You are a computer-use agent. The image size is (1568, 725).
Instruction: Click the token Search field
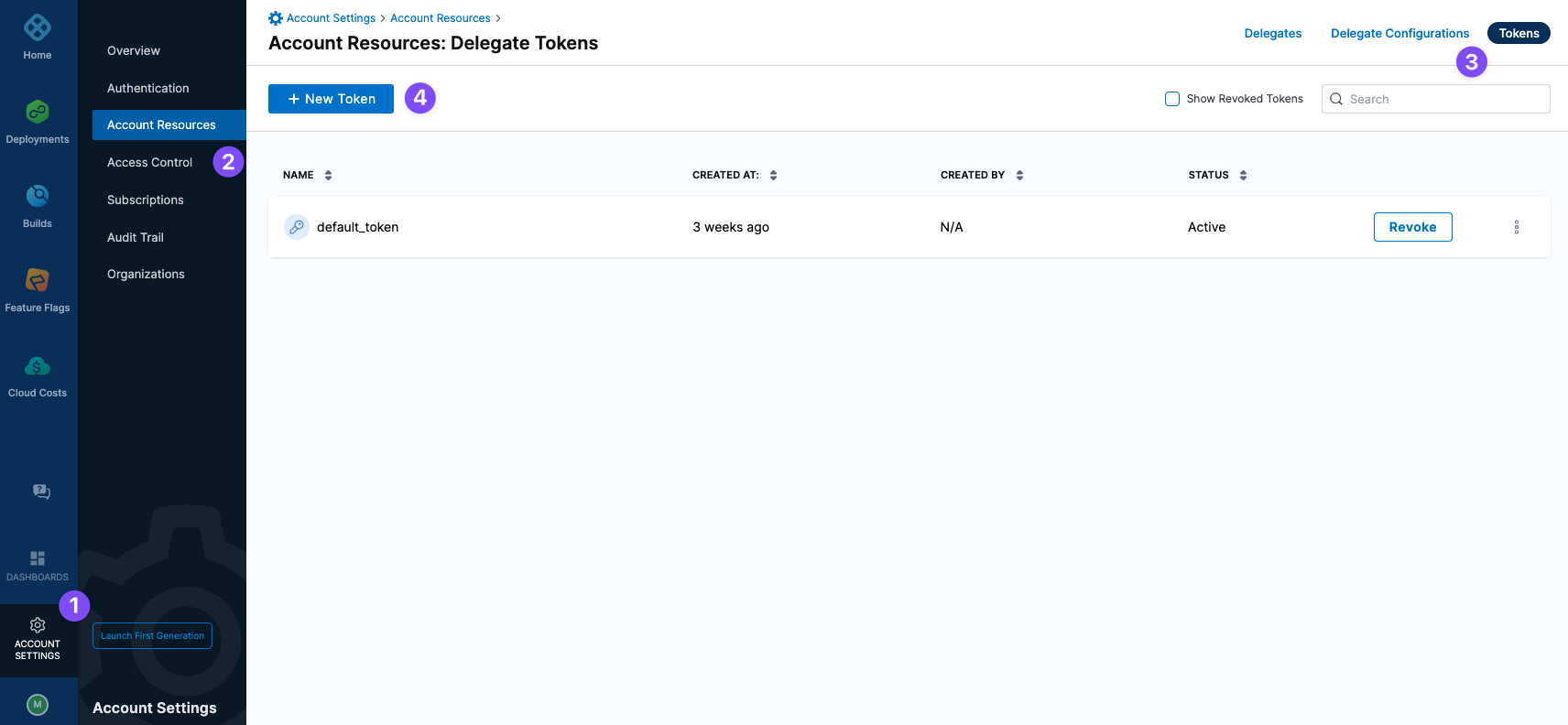point(1435,99)
